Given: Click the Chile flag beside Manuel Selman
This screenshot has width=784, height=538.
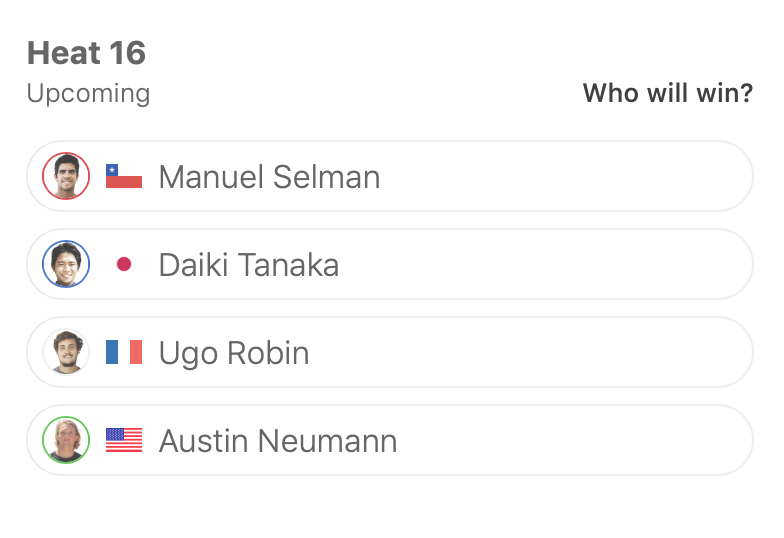Looking at the screenshot, I should (x=124, y=177).
